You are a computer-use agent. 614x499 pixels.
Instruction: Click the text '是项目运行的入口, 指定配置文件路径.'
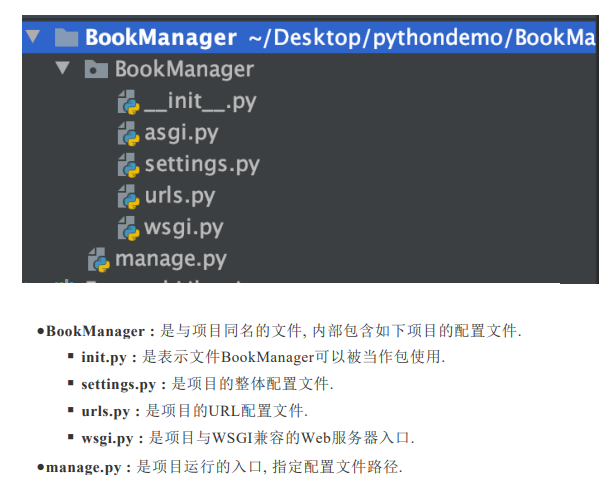(269, 467)
